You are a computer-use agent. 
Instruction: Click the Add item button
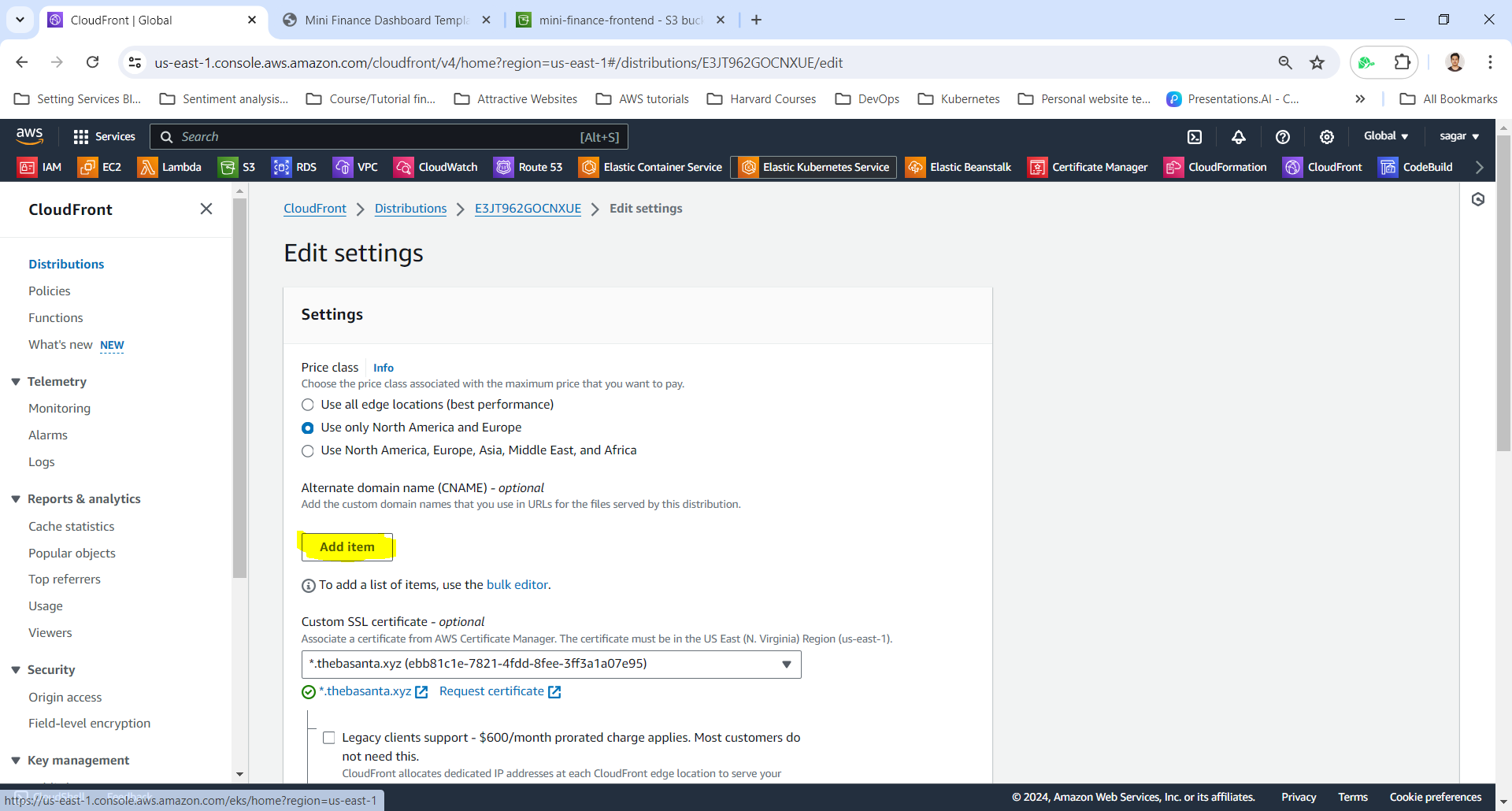(x=347, y=546)
